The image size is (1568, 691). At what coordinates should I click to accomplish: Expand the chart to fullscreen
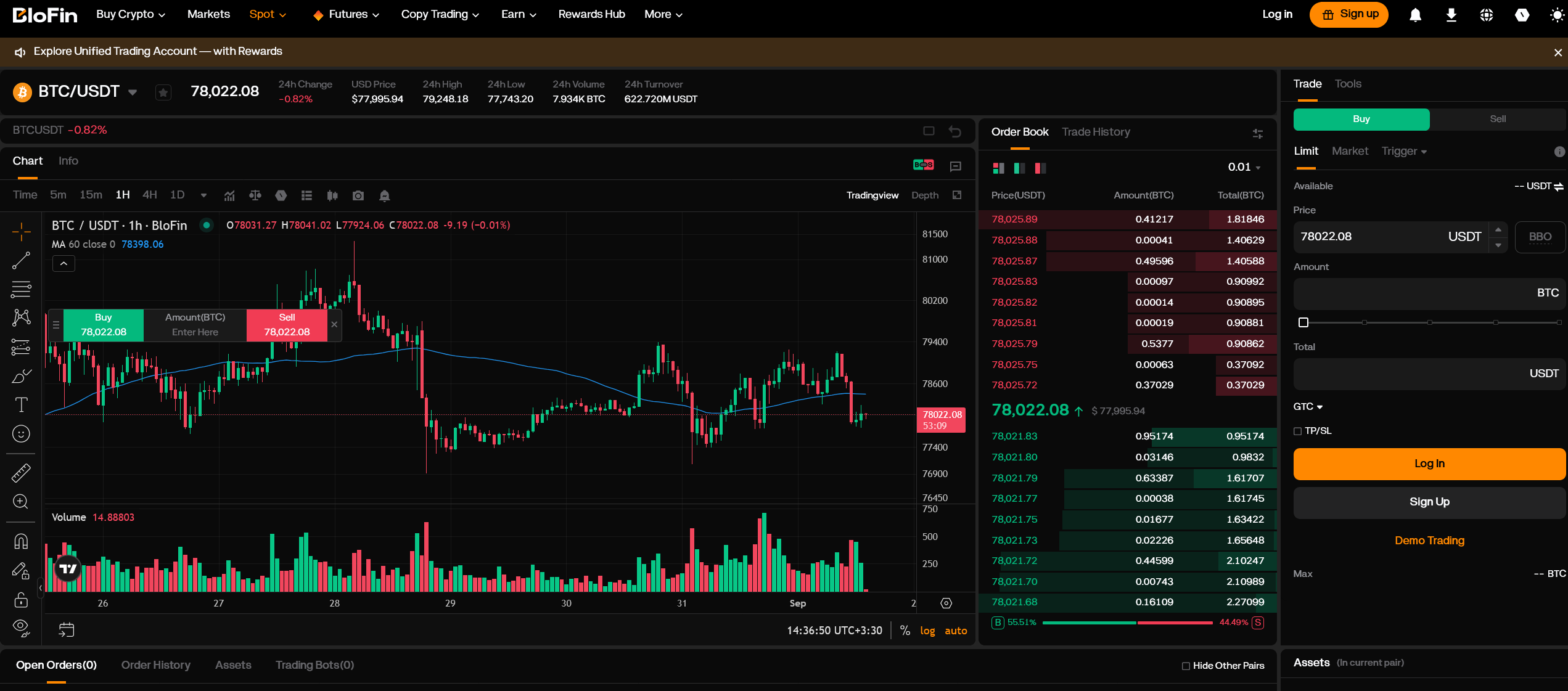pos(957,195)
